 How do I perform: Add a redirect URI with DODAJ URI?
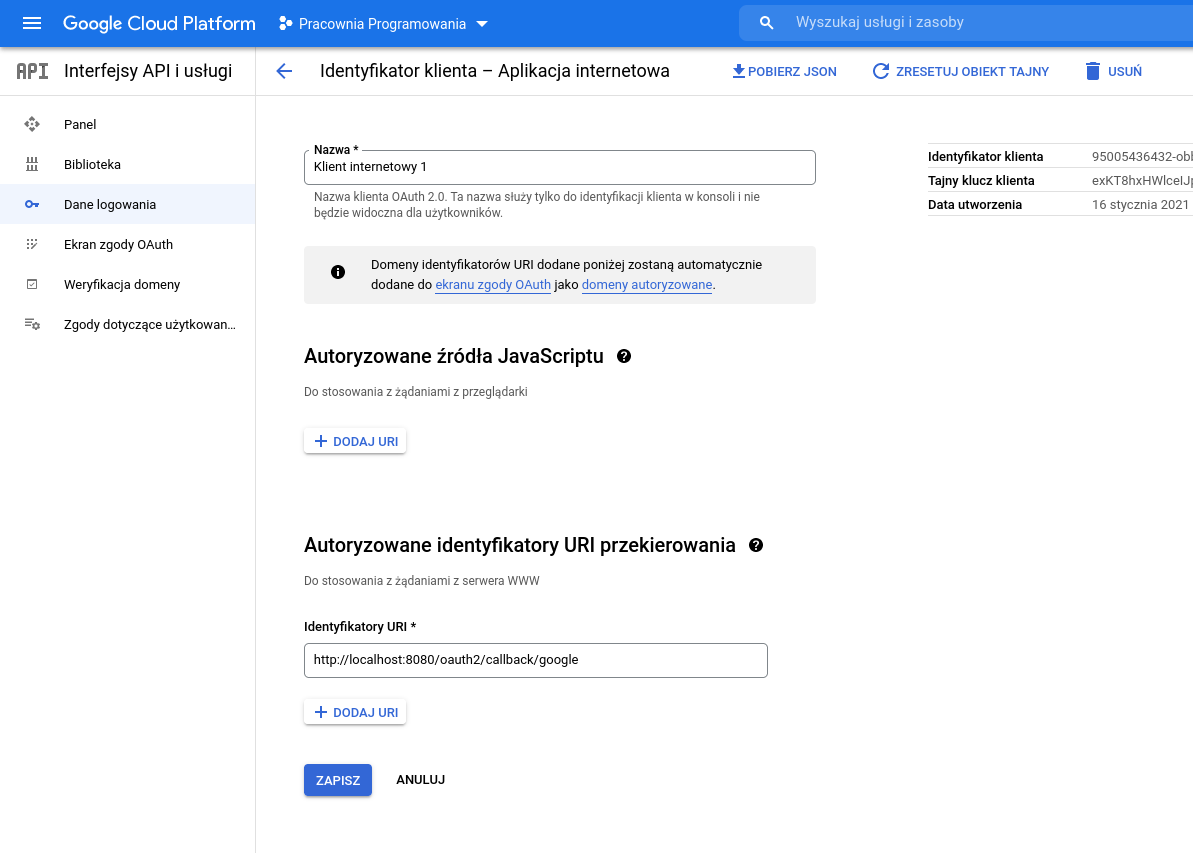click(355, 712)
